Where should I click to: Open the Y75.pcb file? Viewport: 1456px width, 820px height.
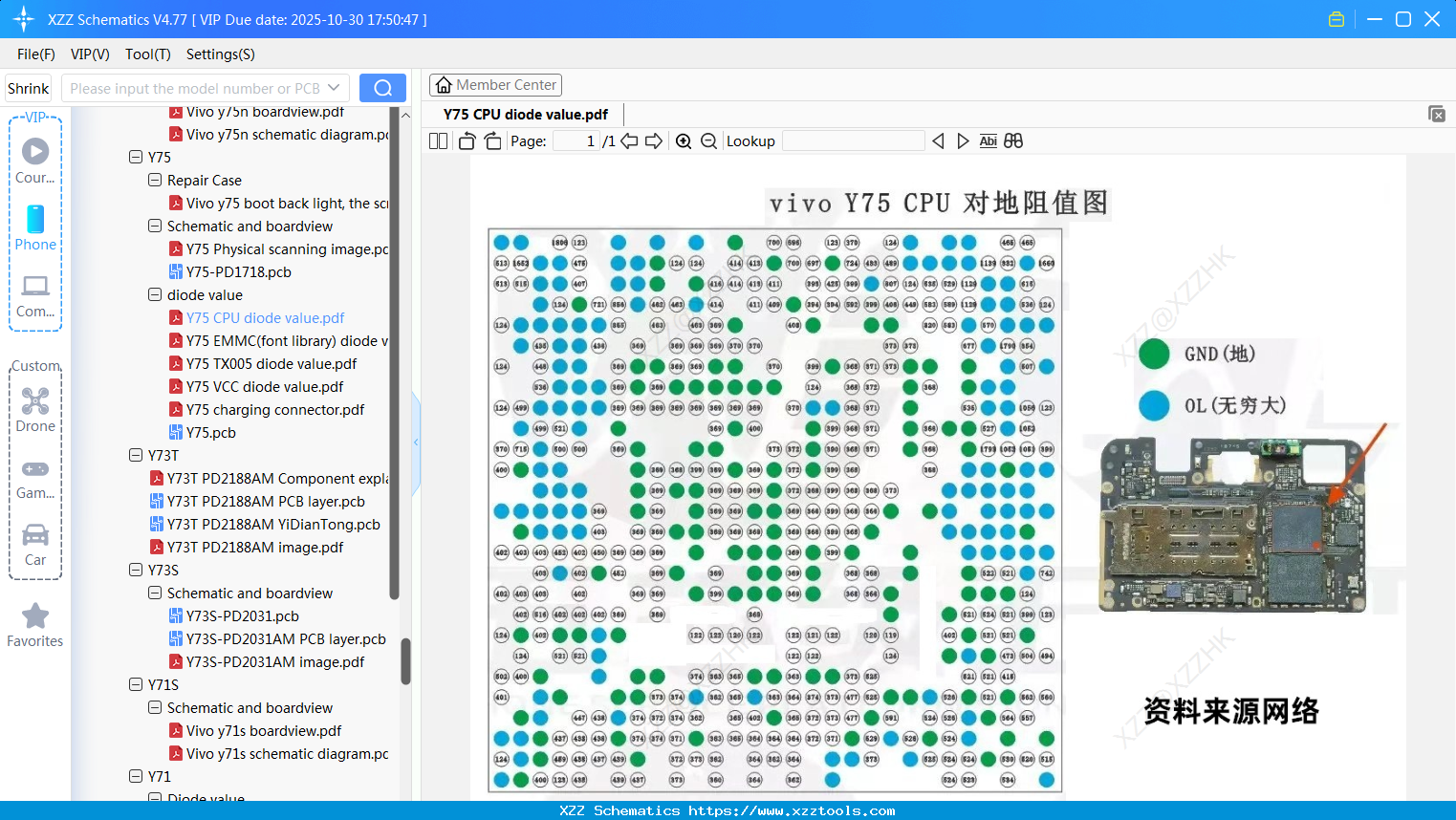click(203, 432)
